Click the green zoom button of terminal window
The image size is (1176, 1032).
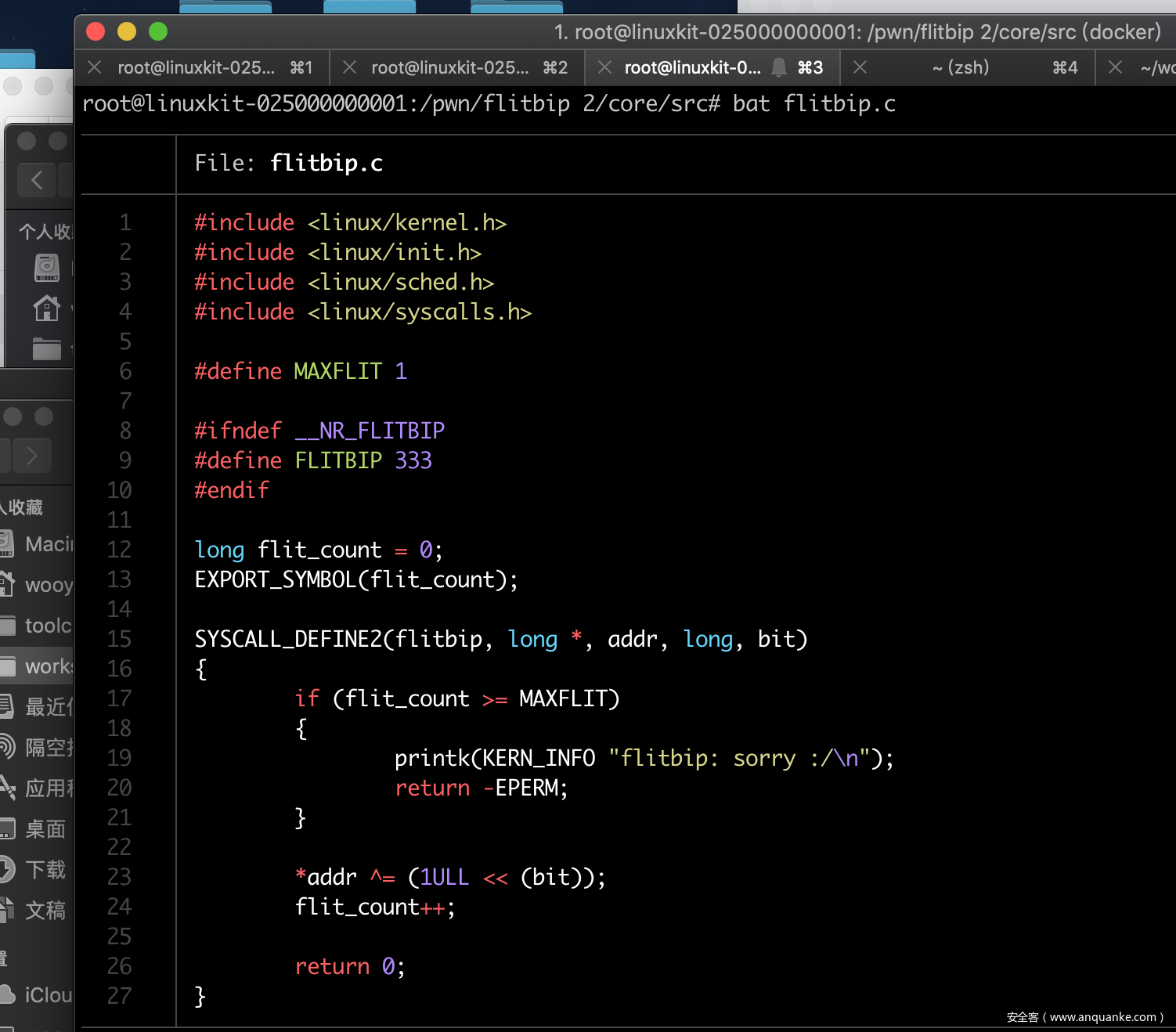pos(158,31)
